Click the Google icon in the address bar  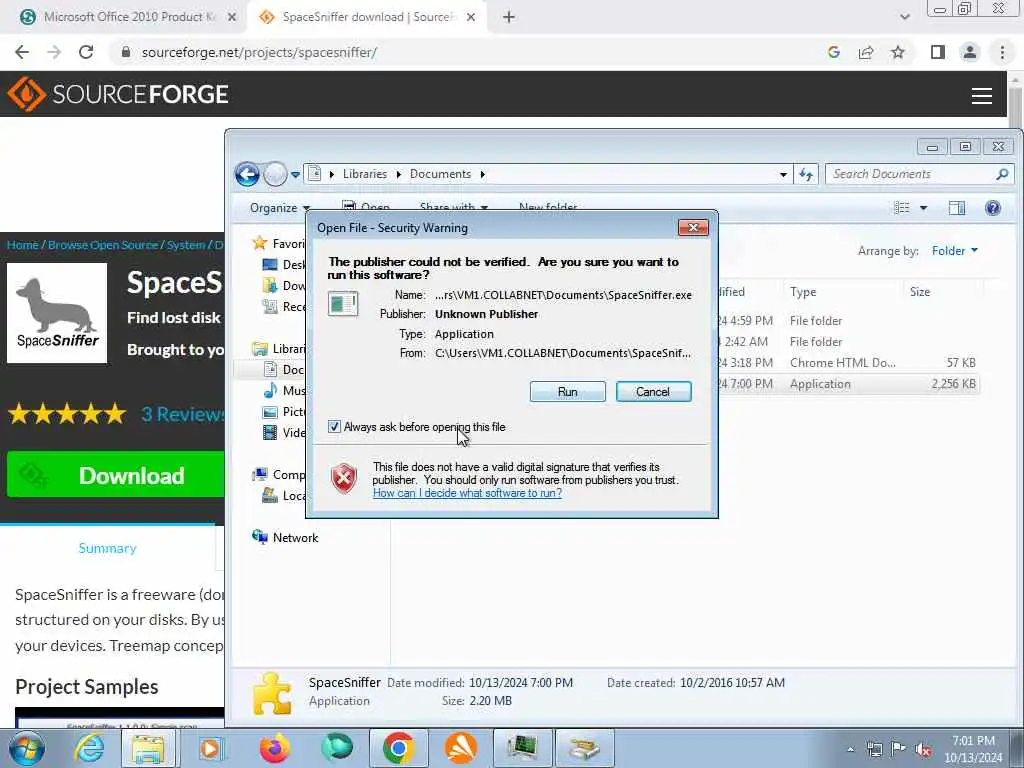[833, 52]
